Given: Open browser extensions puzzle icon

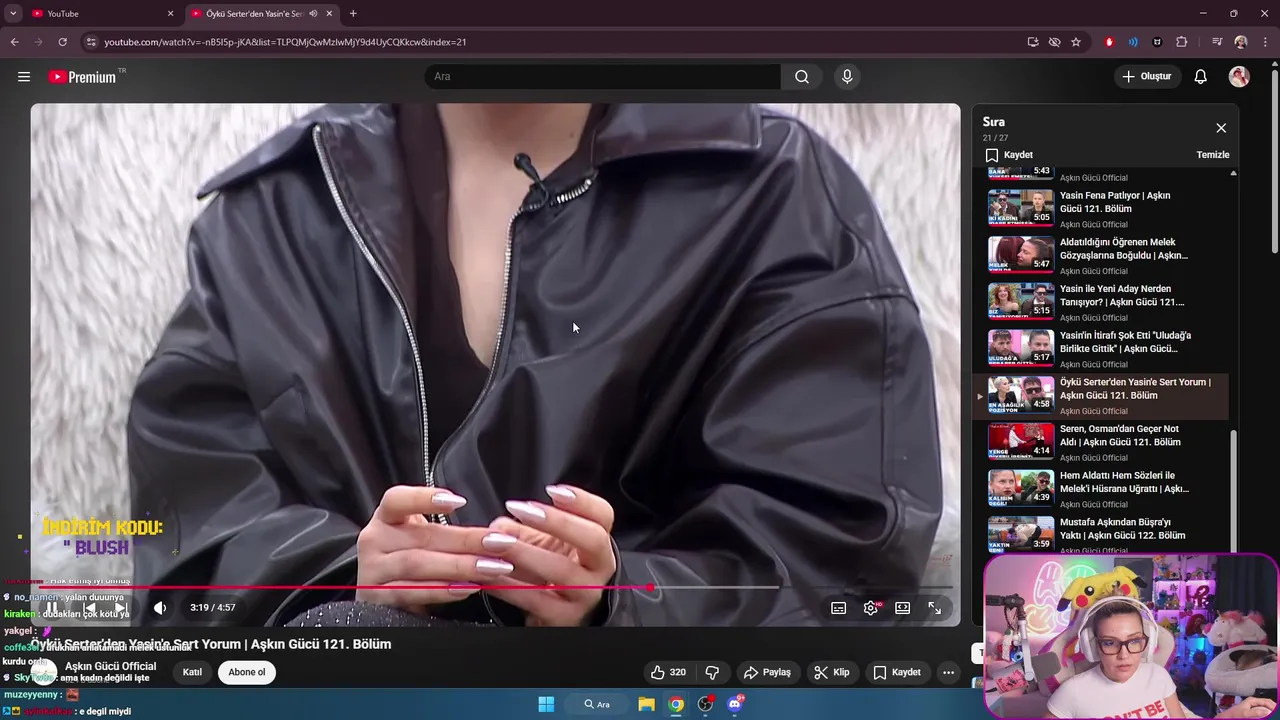Looking at the screenshot, I should 1182,42.
